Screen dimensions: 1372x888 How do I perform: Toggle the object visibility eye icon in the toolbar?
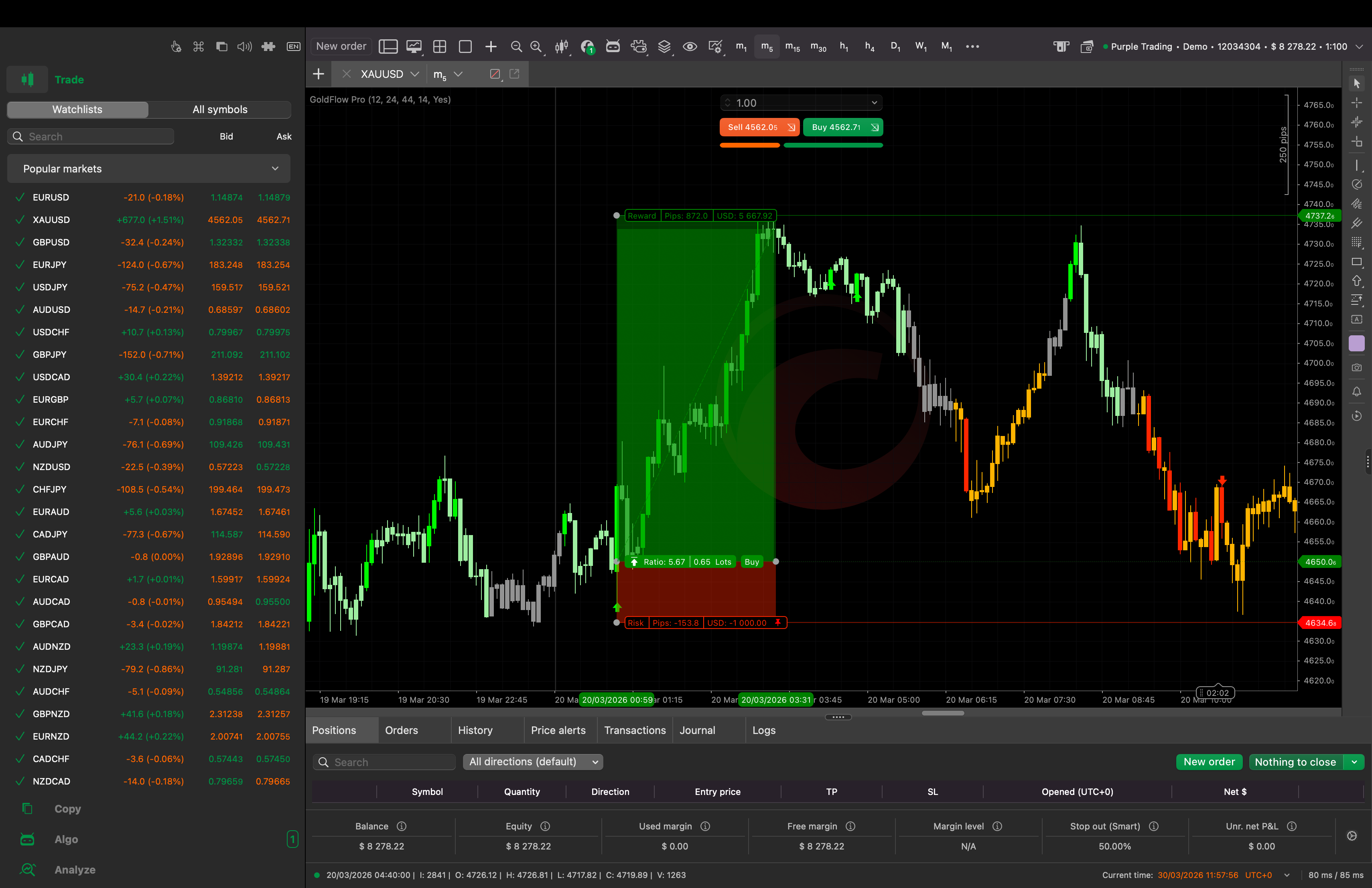pyautogui.click(x=690, y=46)
